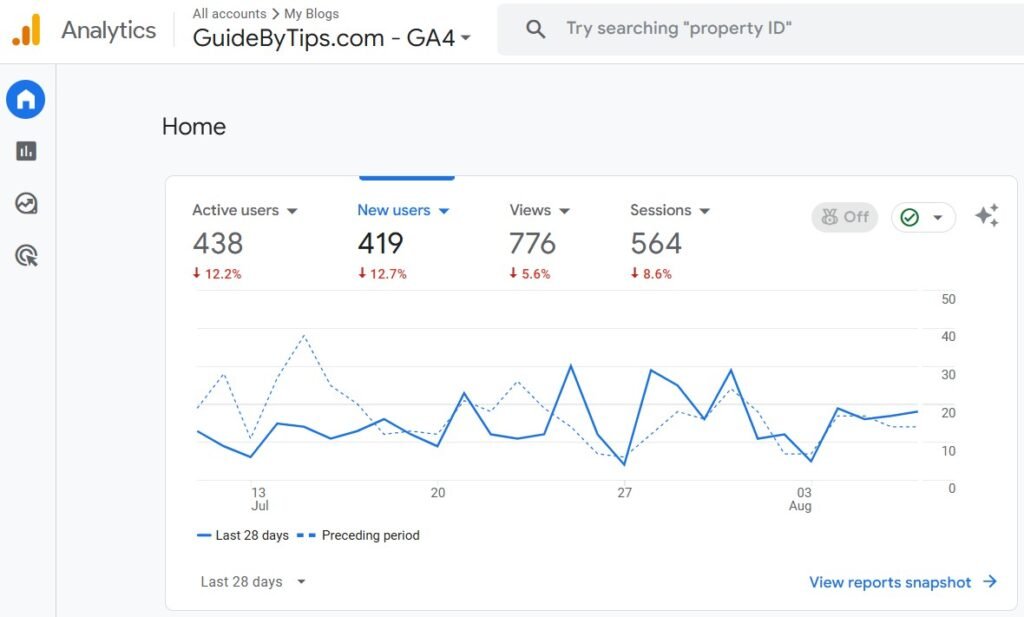Open the Home icon in sidebar

click(x=26, y=99)
